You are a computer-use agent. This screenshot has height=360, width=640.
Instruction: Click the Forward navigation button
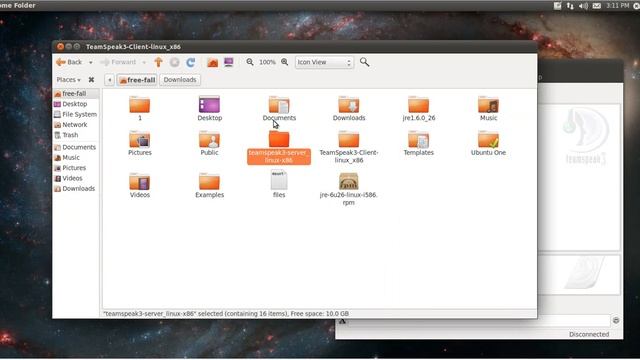(118, 62)
